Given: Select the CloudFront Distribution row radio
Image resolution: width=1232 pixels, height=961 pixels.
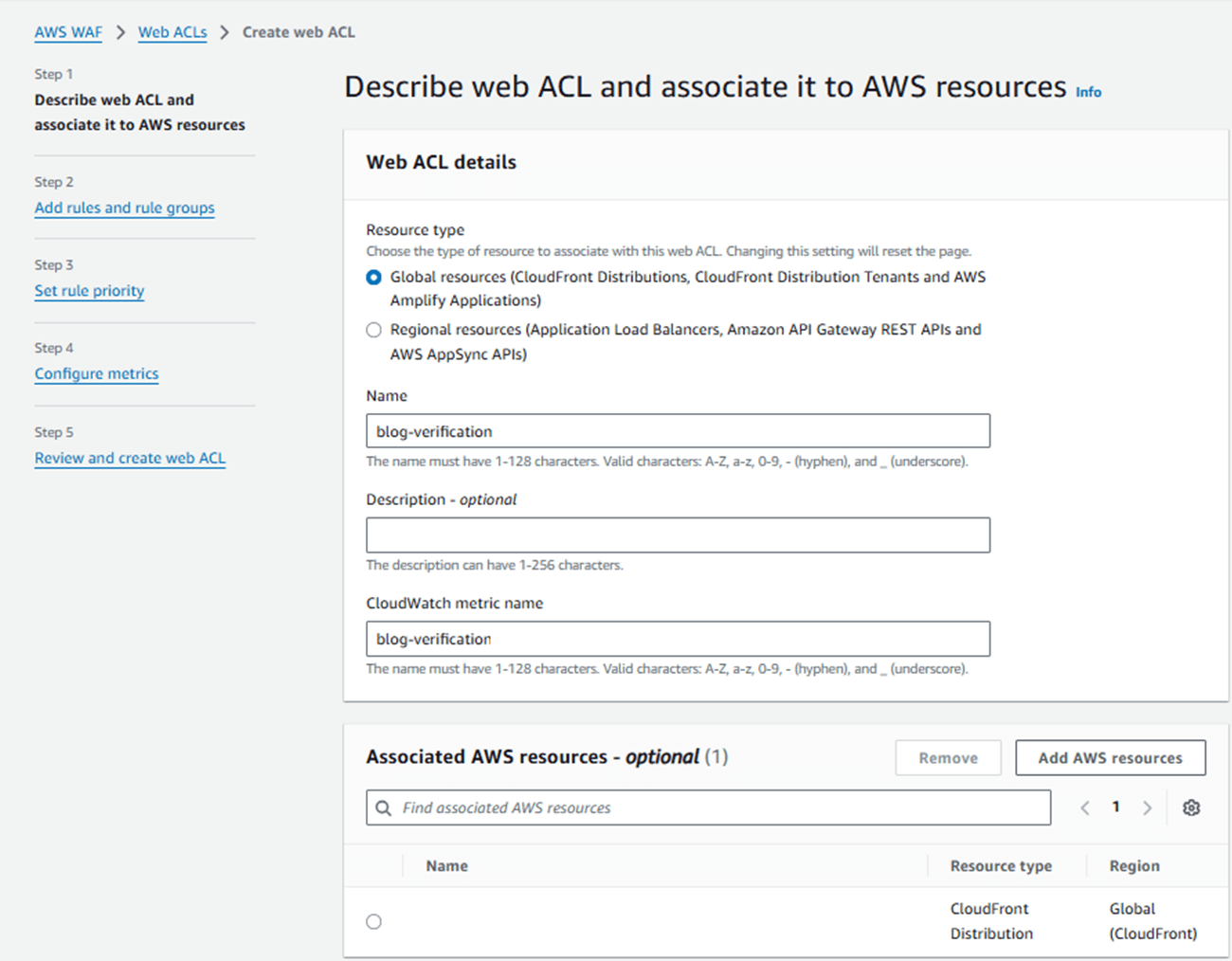Looking at the screenshot, I should tap(374, 921).
